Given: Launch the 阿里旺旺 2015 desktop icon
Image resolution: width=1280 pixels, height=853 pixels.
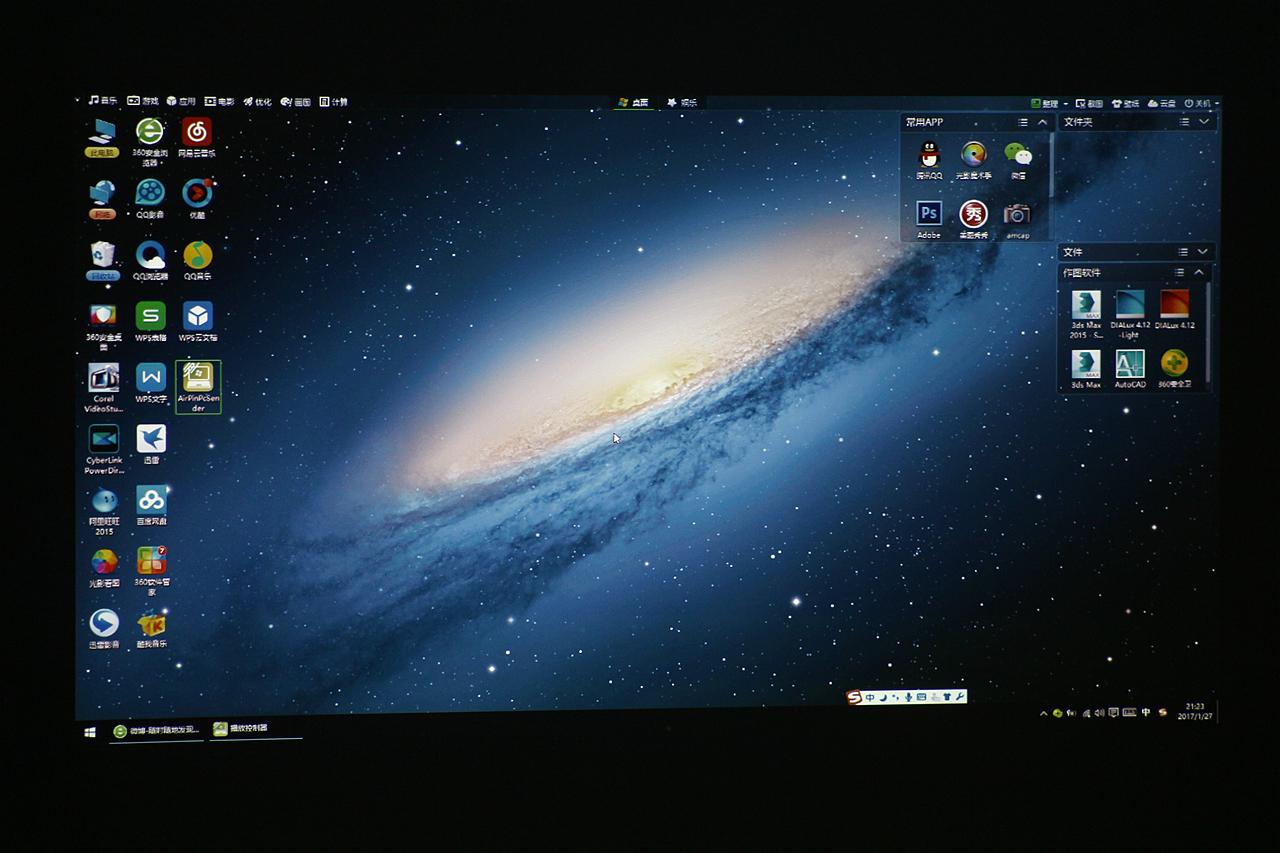Looking at the screenshot, I should (x=104, y=511).
